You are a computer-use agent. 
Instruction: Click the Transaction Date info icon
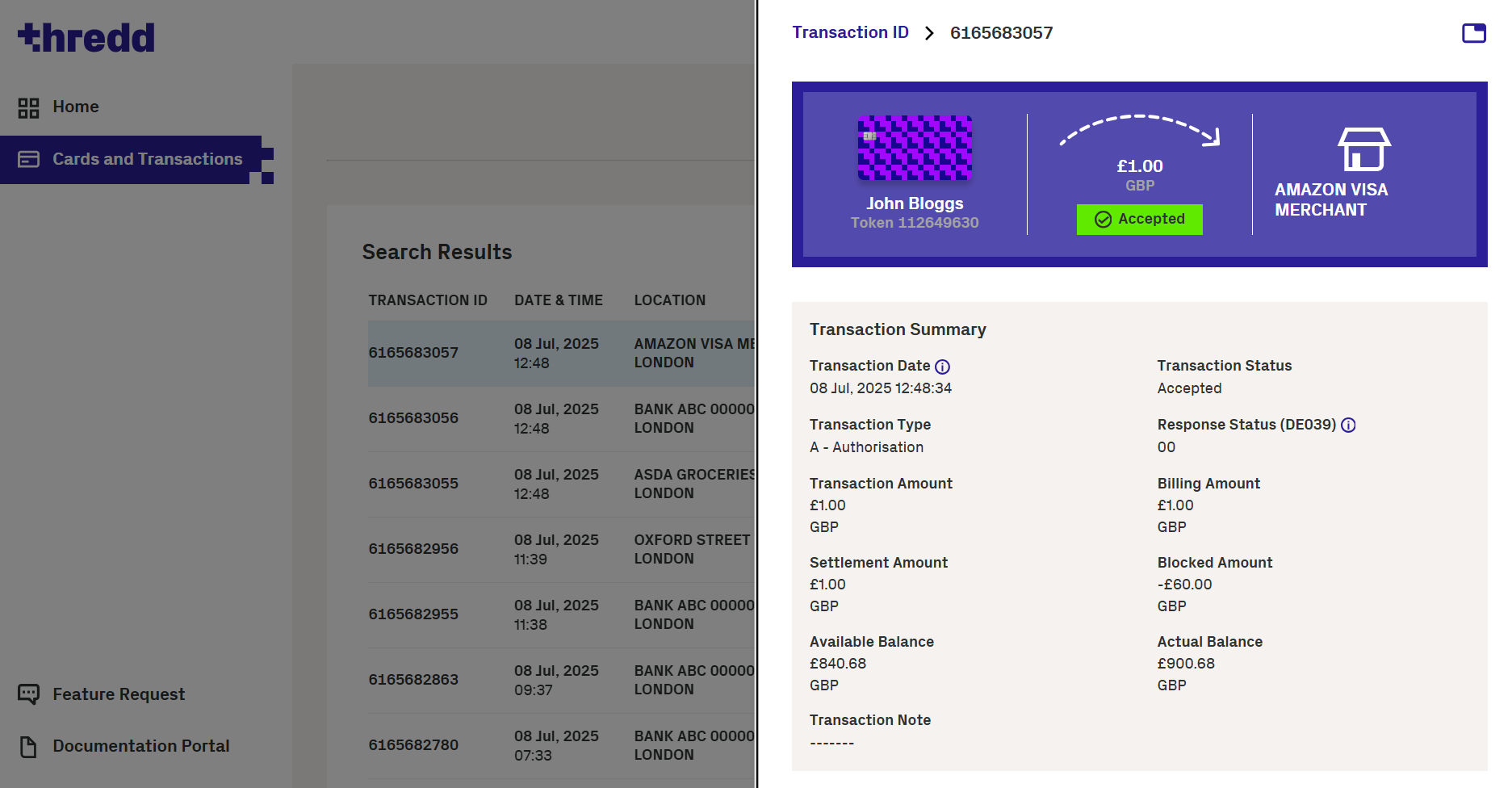point(942,367)
